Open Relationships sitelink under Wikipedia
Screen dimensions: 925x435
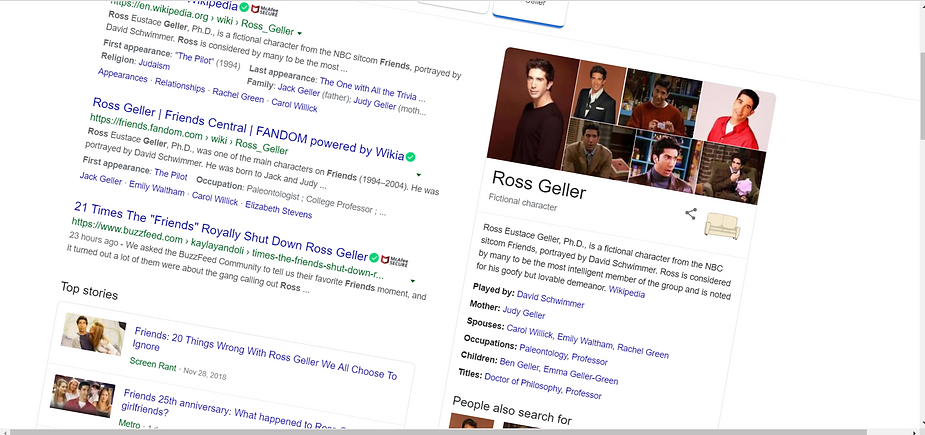(x=180, y=85)
